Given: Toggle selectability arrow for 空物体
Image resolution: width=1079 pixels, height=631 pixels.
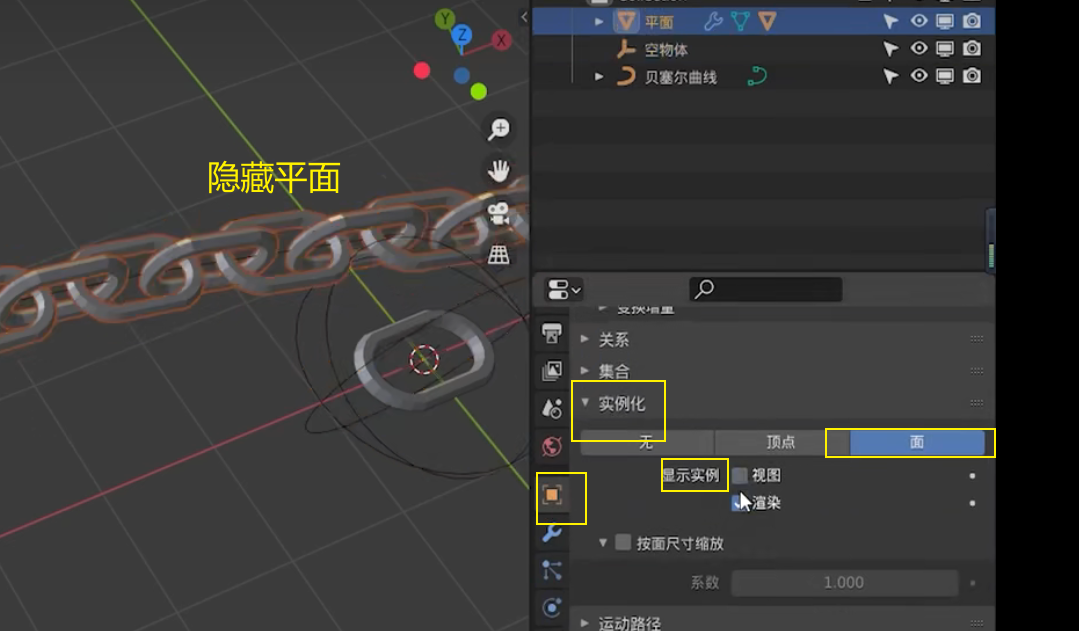Looking at the screenshot, I should pos(890,49).
